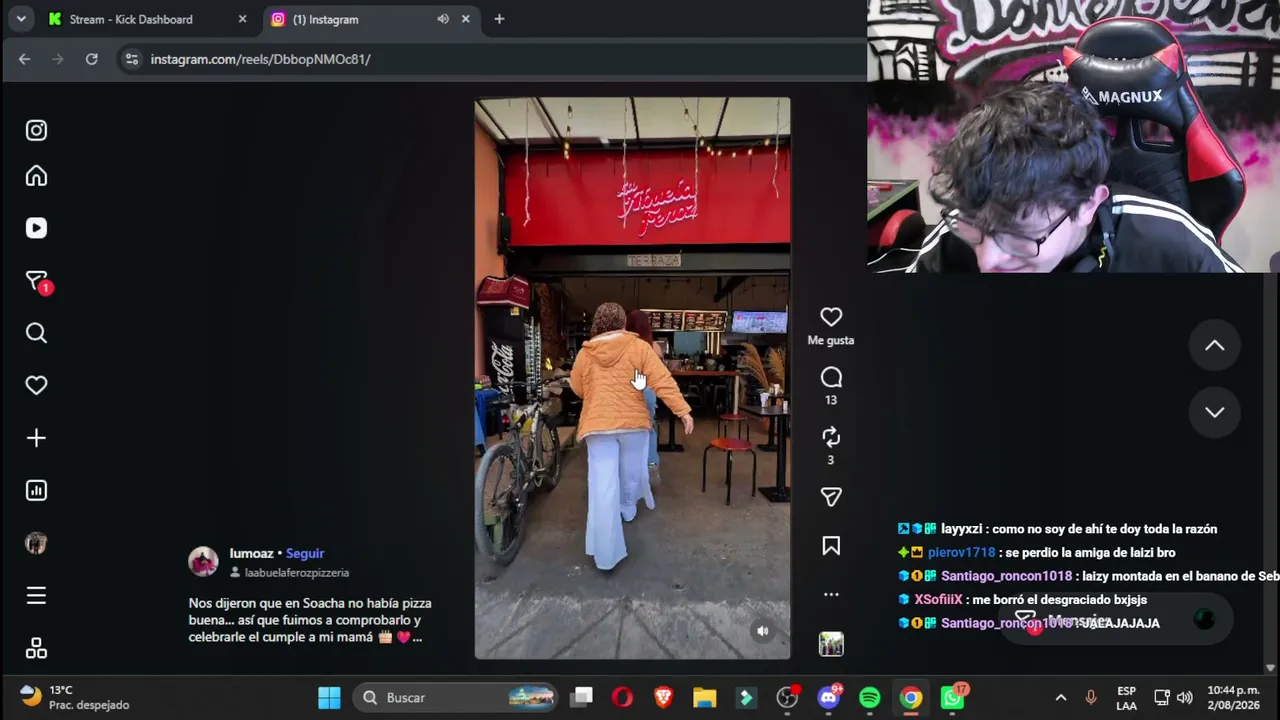Open the laabuelaferozpizzeria collaborator link
1280x720 pixels.
[297, 573]
